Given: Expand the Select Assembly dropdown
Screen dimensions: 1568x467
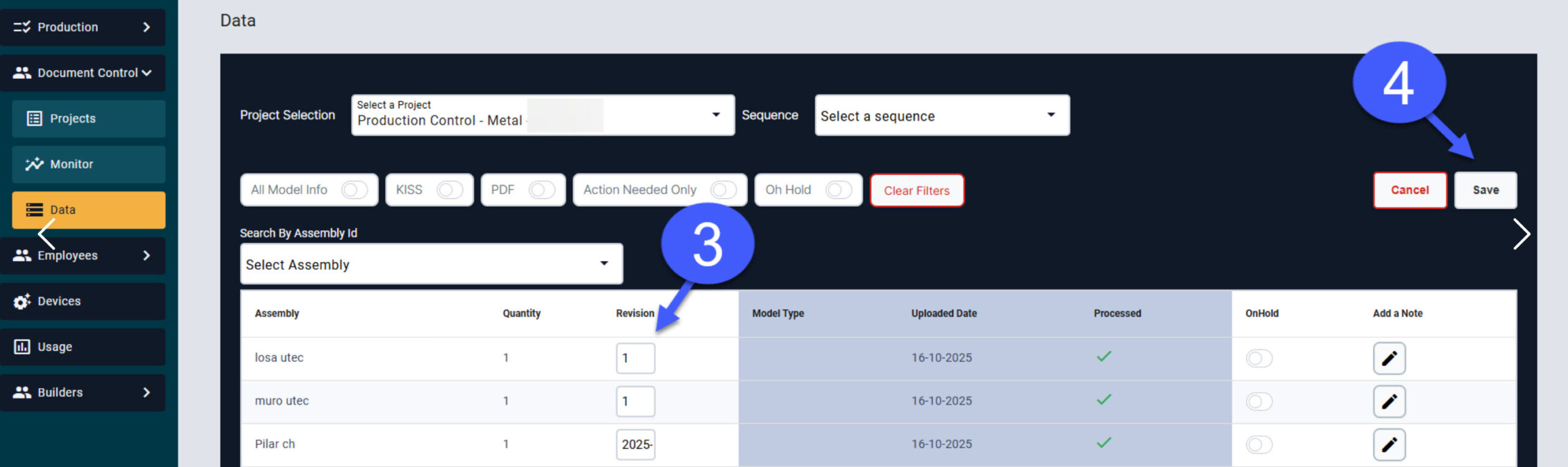Looking at the screenshot, I should (431, 264).
